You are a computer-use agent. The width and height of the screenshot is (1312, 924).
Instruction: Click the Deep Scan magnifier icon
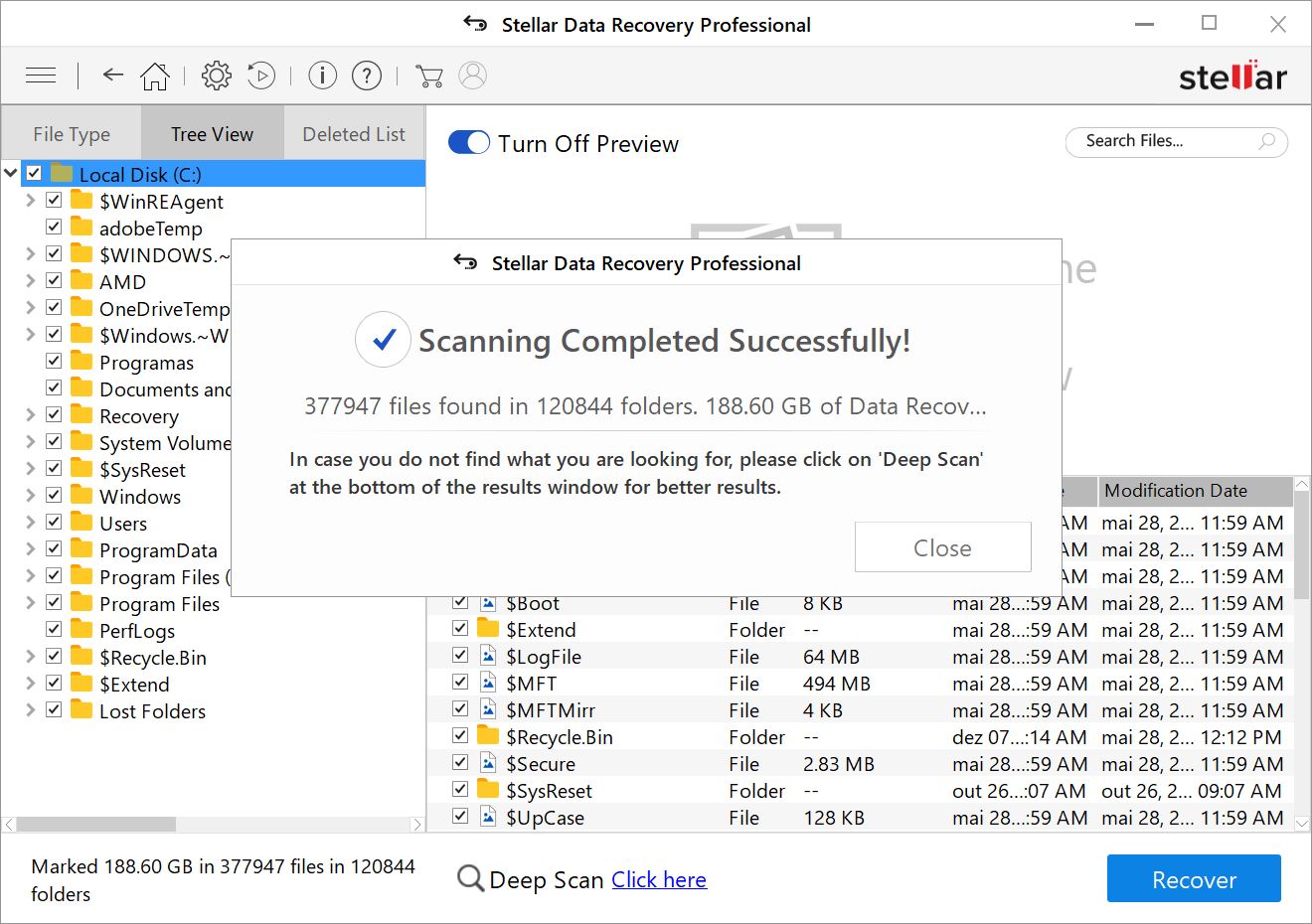[x=470, y=879]
